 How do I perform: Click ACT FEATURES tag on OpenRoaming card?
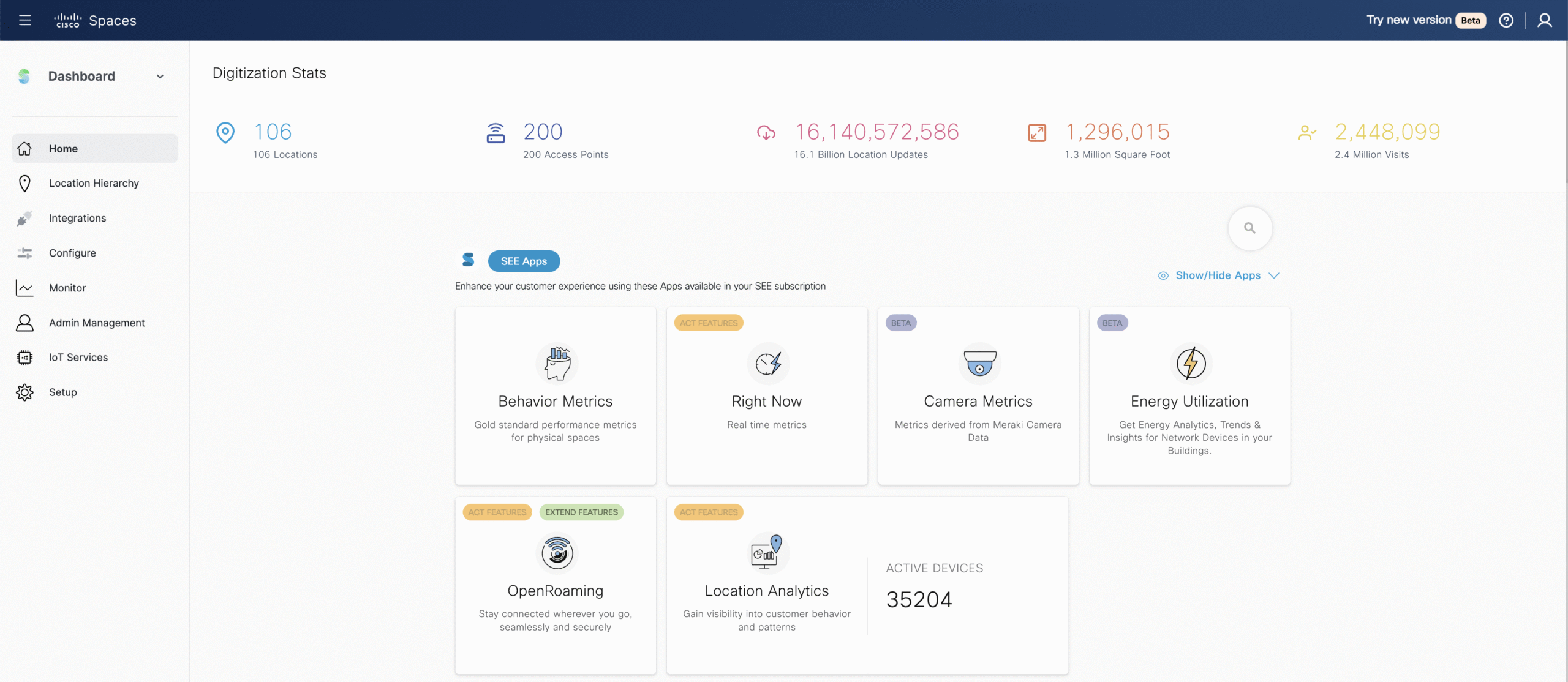(497, 512)
